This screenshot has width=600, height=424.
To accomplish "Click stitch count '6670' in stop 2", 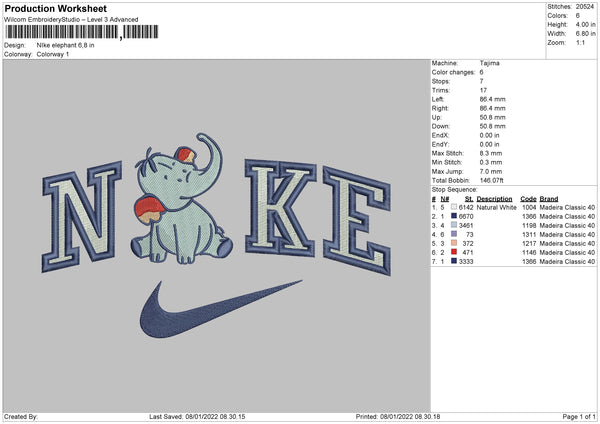I will 466,217.
